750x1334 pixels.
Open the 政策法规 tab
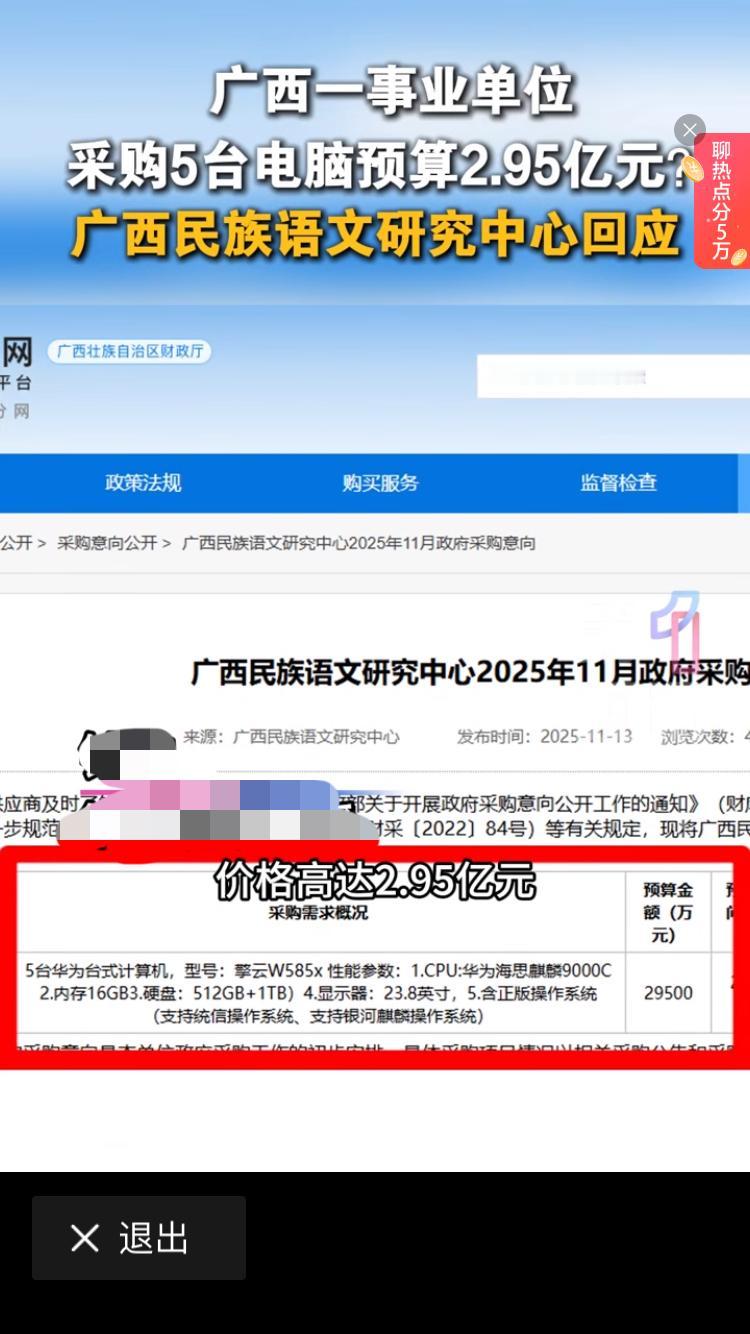(x=143, y=483)
